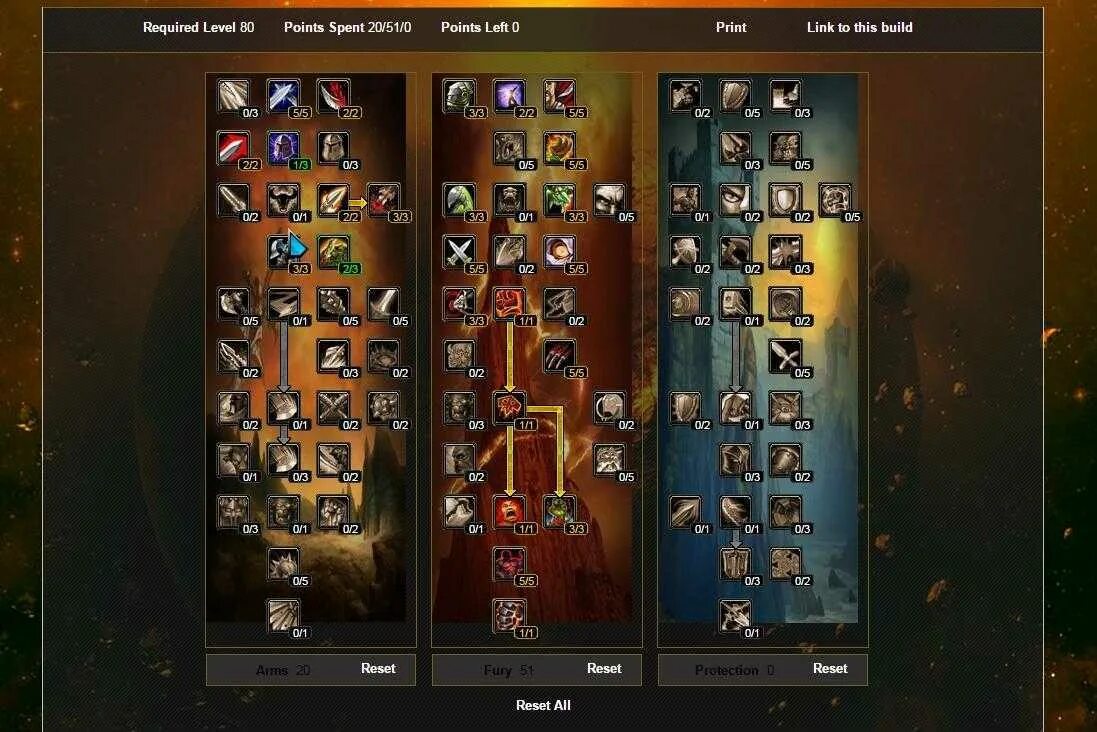Click Reset All below the trees
1097x732 pixels.
(x=543, y=705)
